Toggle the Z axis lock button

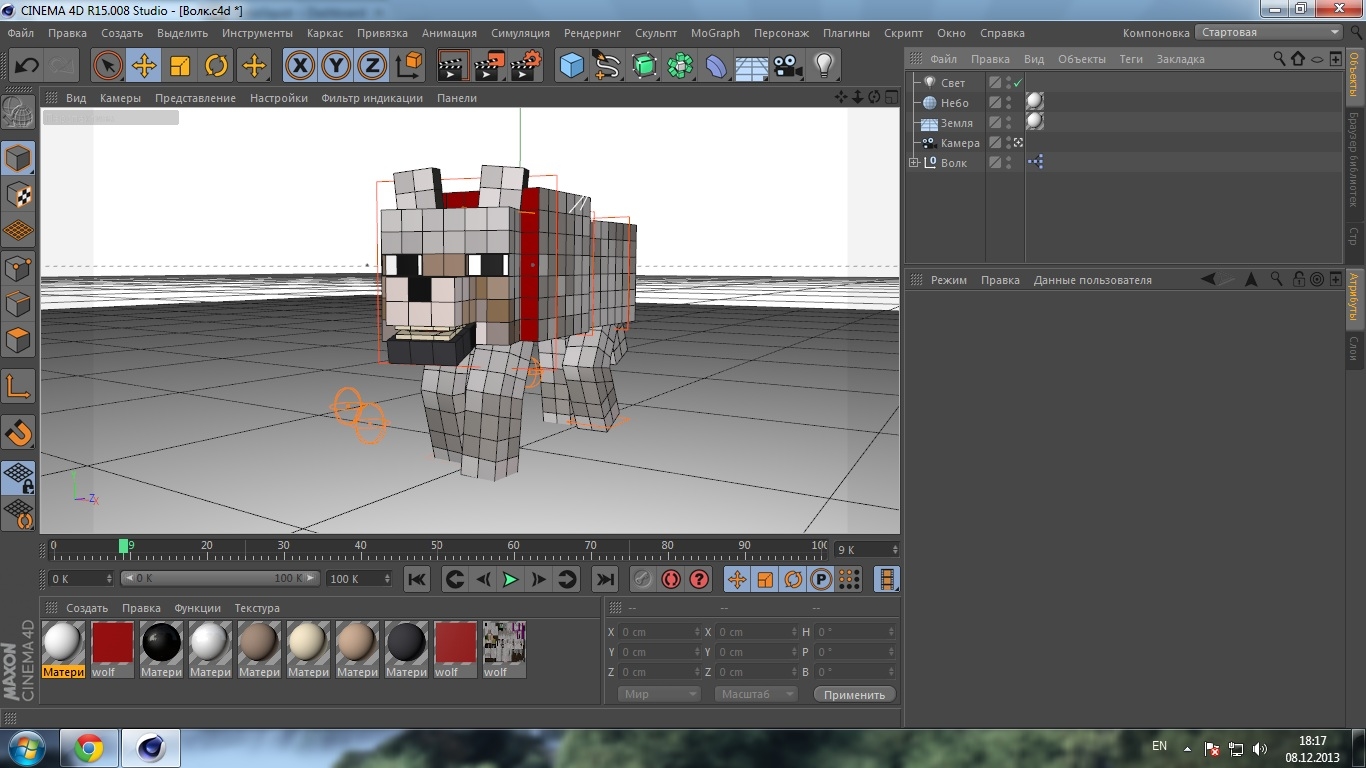372,65
